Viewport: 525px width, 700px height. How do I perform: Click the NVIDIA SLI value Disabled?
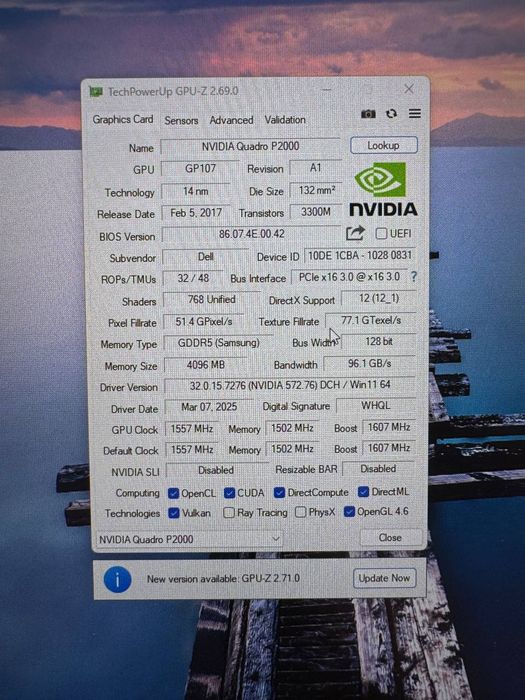[216, 471]
